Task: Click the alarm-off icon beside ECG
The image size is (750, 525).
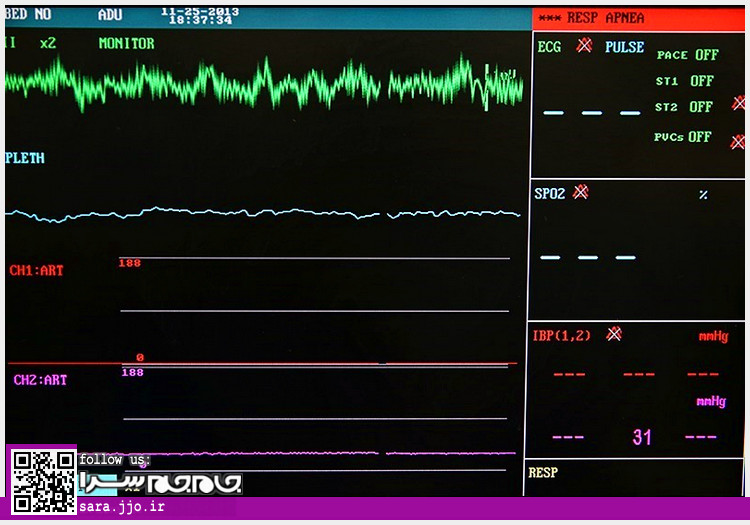Action: (584, 46)
